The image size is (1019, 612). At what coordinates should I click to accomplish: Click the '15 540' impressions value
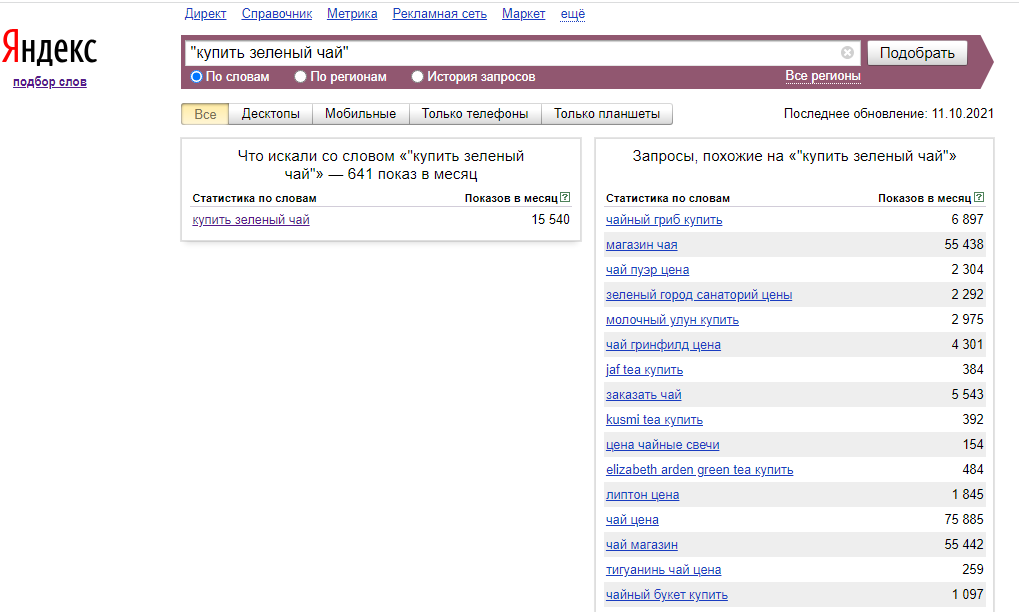550,220
